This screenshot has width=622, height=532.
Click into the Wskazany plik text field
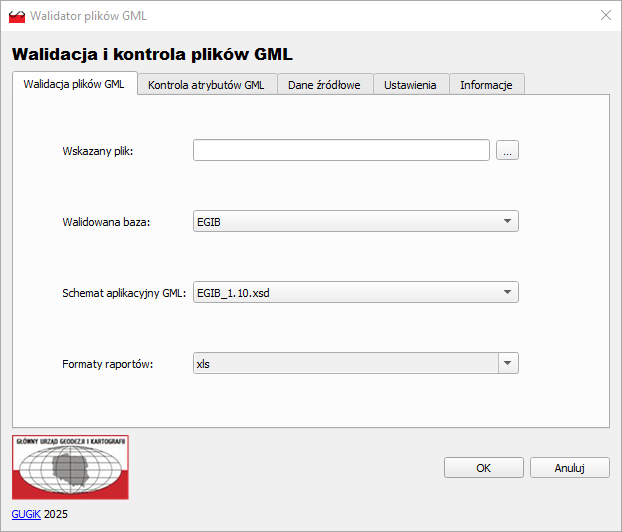coord(341,150)
